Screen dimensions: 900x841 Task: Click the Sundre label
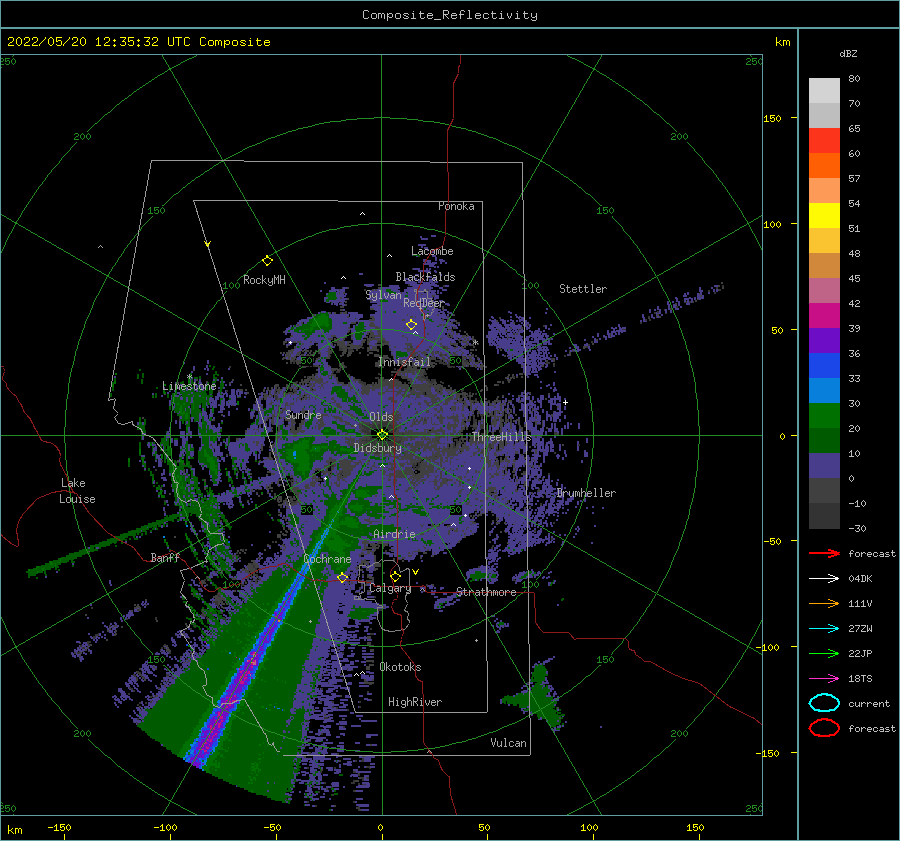pyautogui.click(x=303, y=414)
